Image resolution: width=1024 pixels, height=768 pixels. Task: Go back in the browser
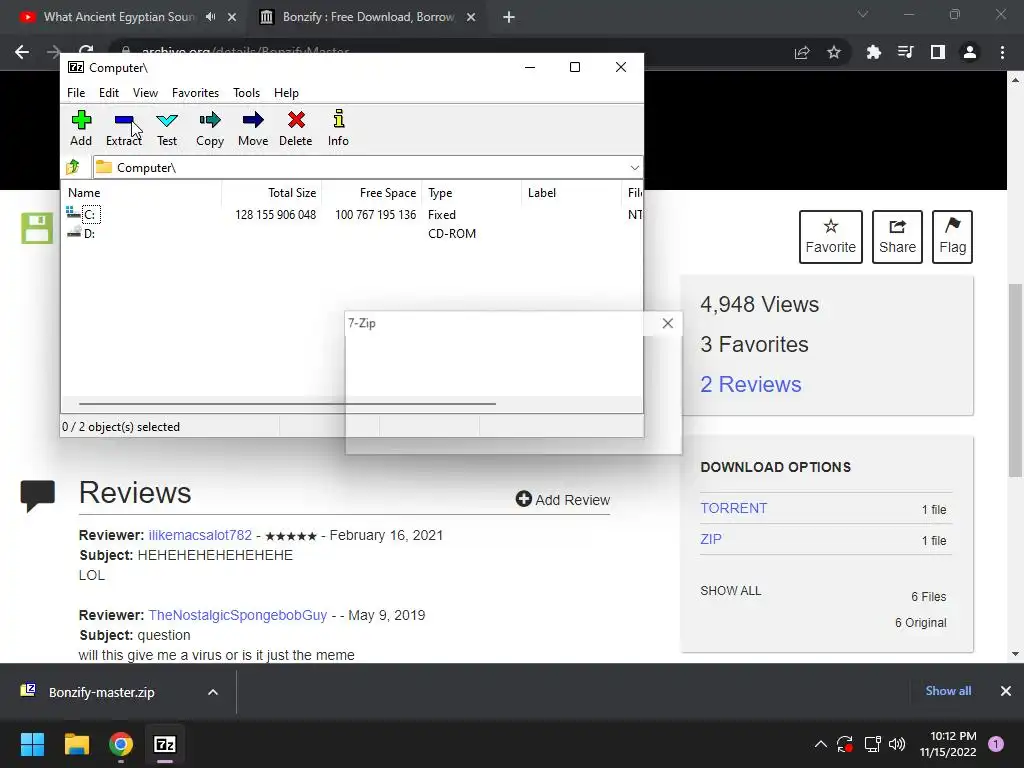point(22,52)
